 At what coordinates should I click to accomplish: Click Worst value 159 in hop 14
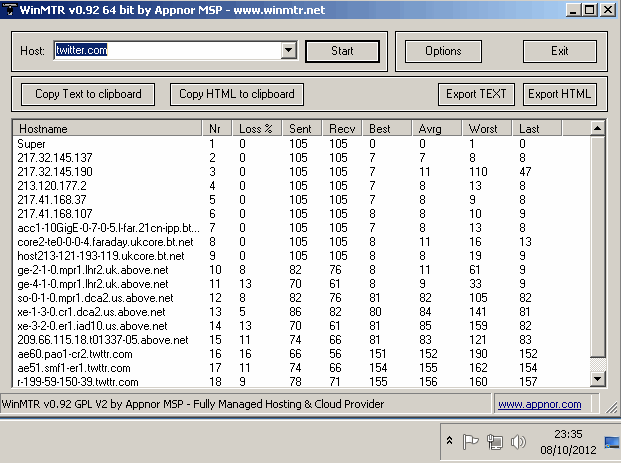(478, 326)
